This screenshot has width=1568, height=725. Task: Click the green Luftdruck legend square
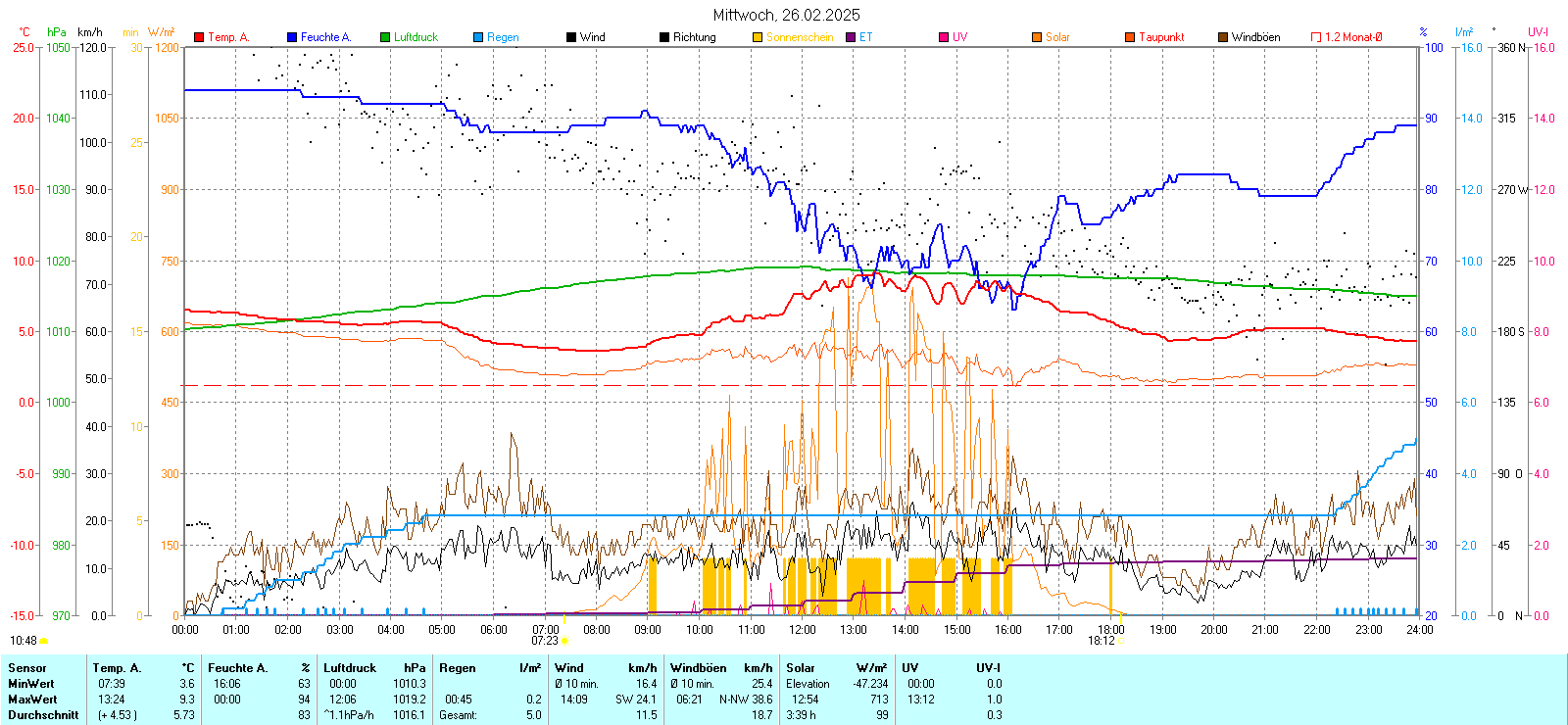[x=385, y=37]
